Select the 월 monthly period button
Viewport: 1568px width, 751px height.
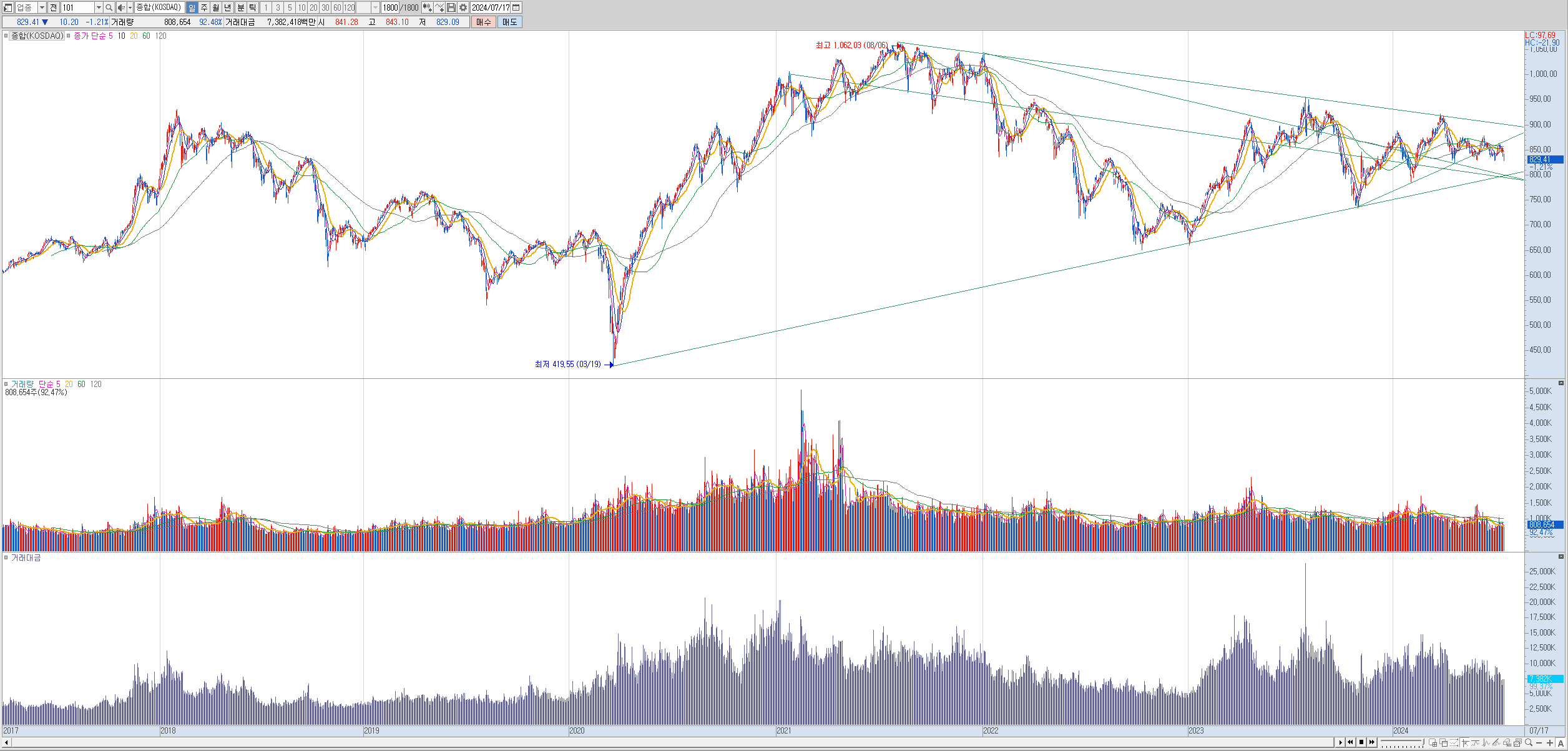pyautogui.click(x=216, y=7)
